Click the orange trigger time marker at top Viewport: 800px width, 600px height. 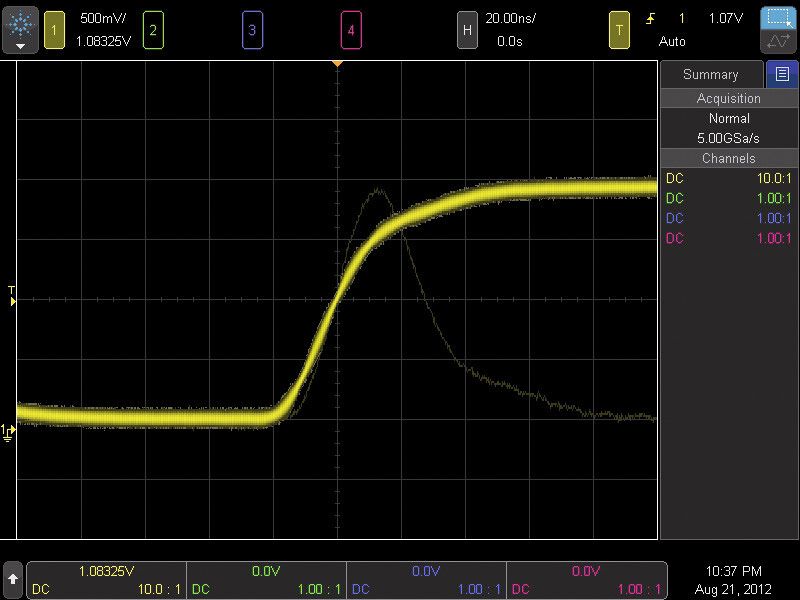(337, 64)
